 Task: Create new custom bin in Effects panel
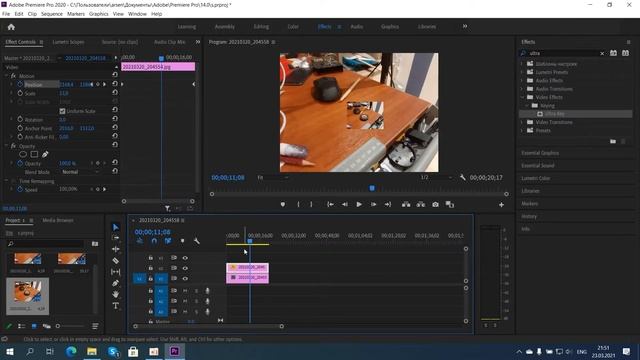pyautogui.click(x=613, y=141)
